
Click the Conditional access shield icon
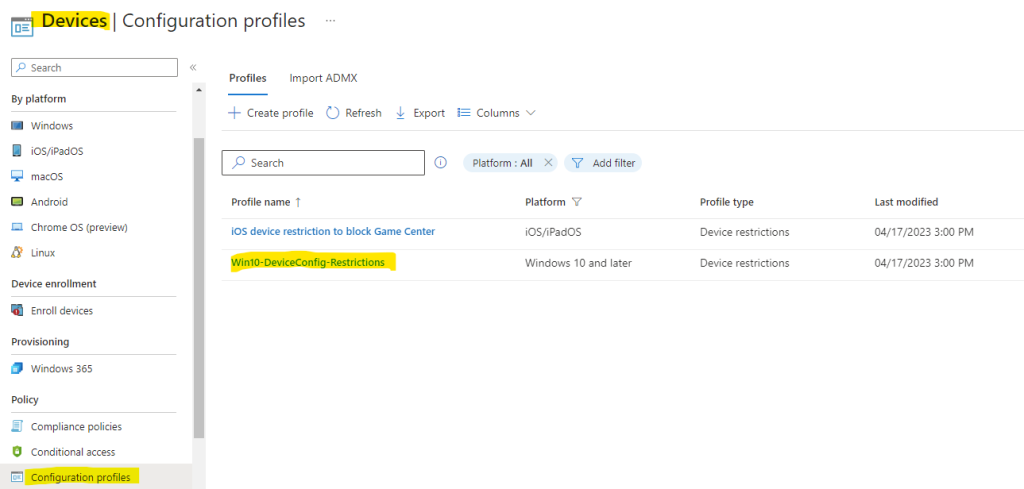tap(18, 452)
